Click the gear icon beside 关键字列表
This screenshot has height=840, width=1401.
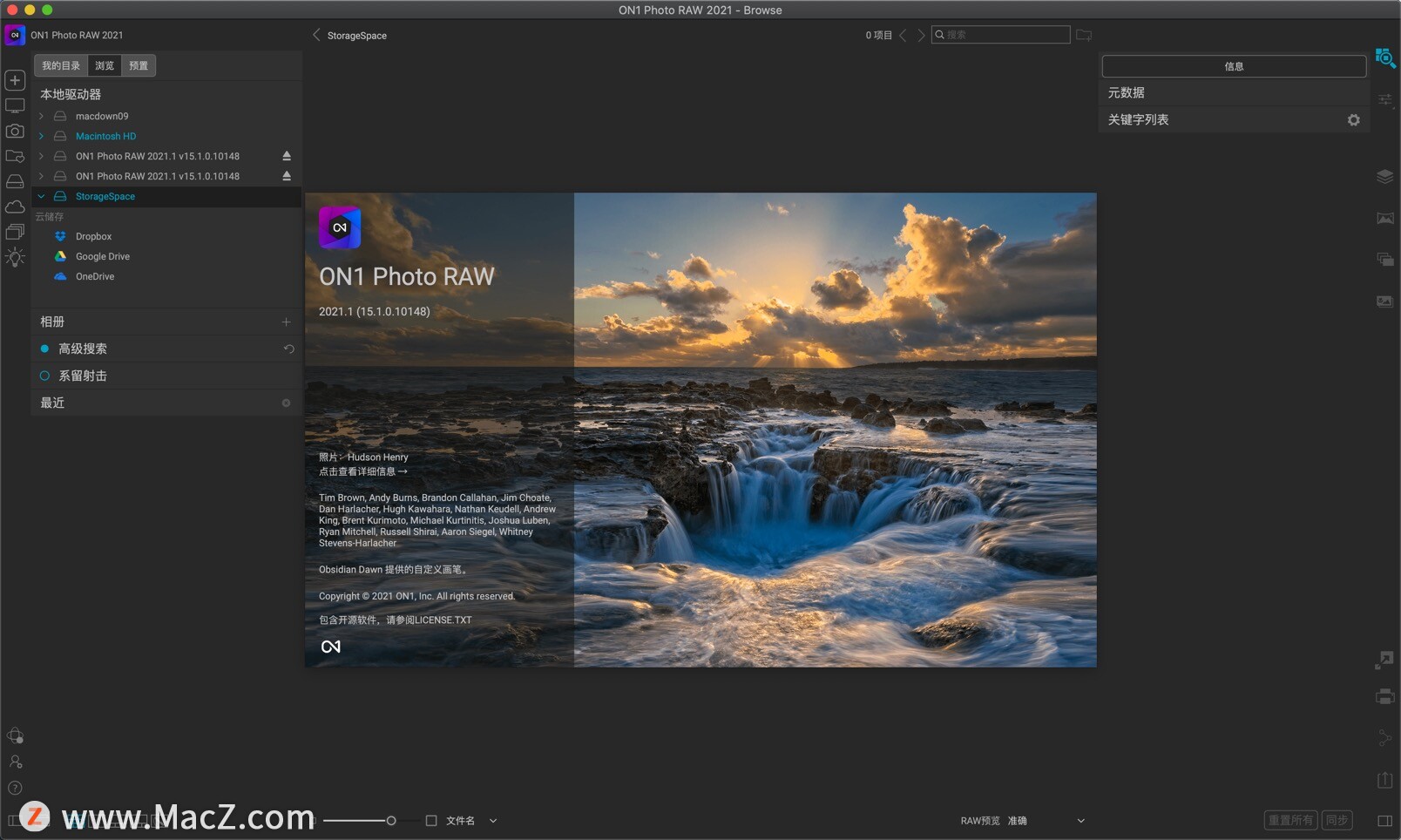point(1353,119)
